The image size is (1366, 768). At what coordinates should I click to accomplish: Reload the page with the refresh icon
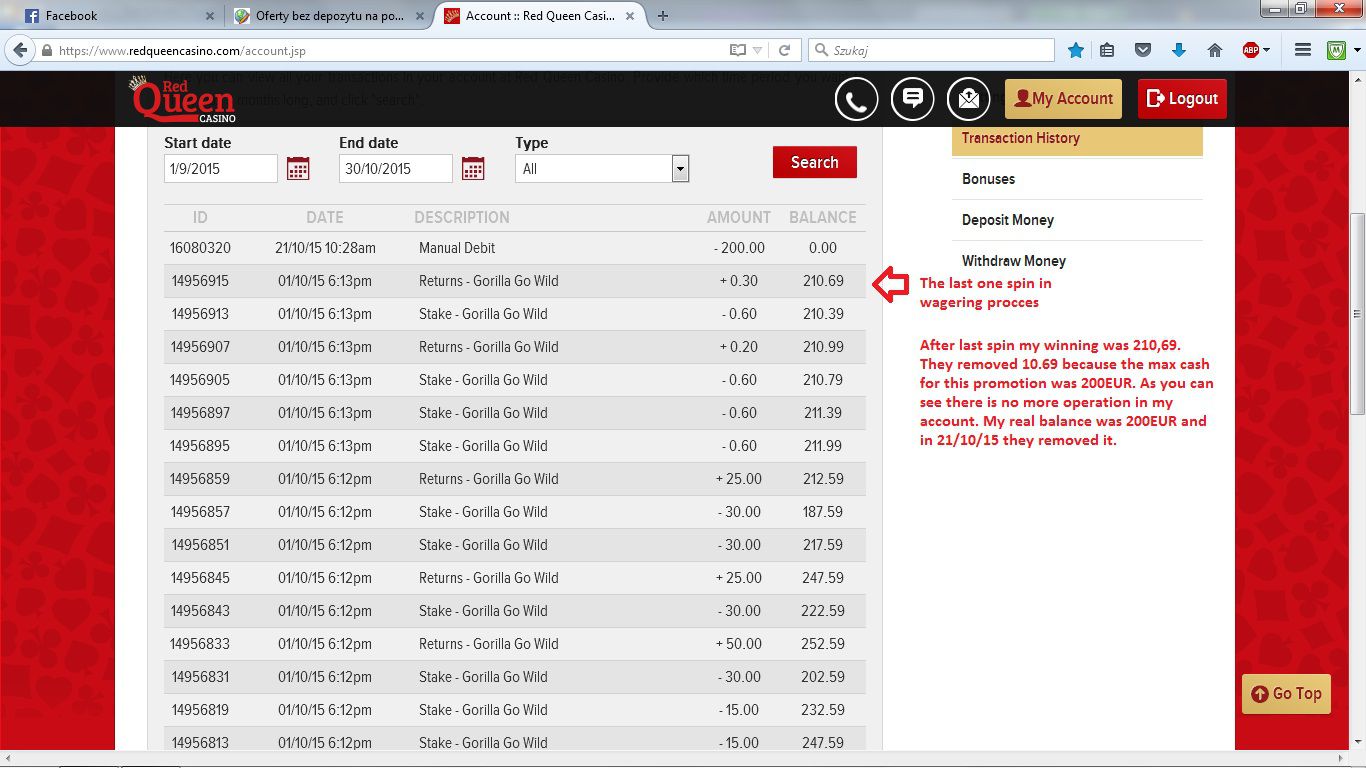coord(785,50)
